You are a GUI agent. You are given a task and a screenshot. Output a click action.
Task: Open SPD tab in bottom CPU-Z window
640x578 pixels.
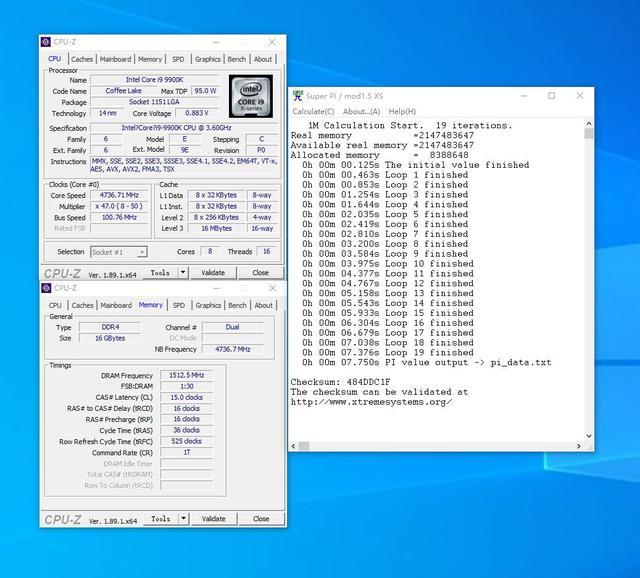pos(179,305)
